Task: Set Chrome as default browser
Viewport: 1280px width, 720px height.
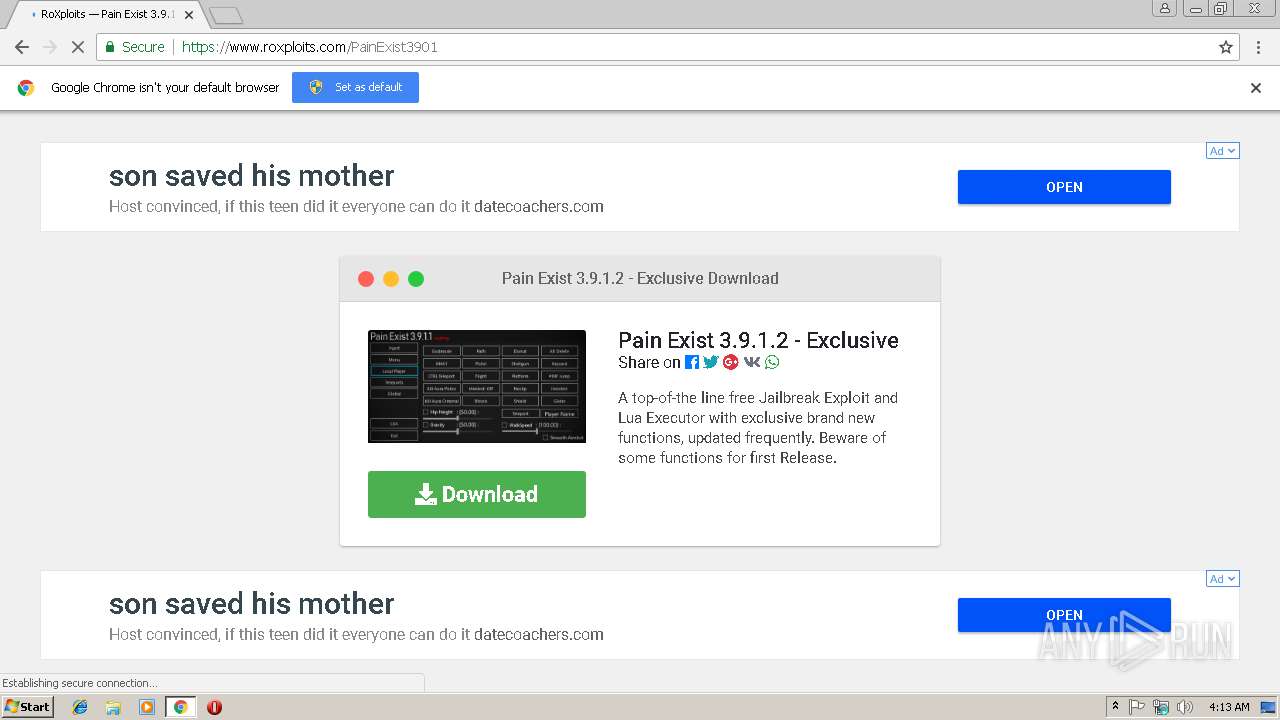Action: (x=355, y=87)
